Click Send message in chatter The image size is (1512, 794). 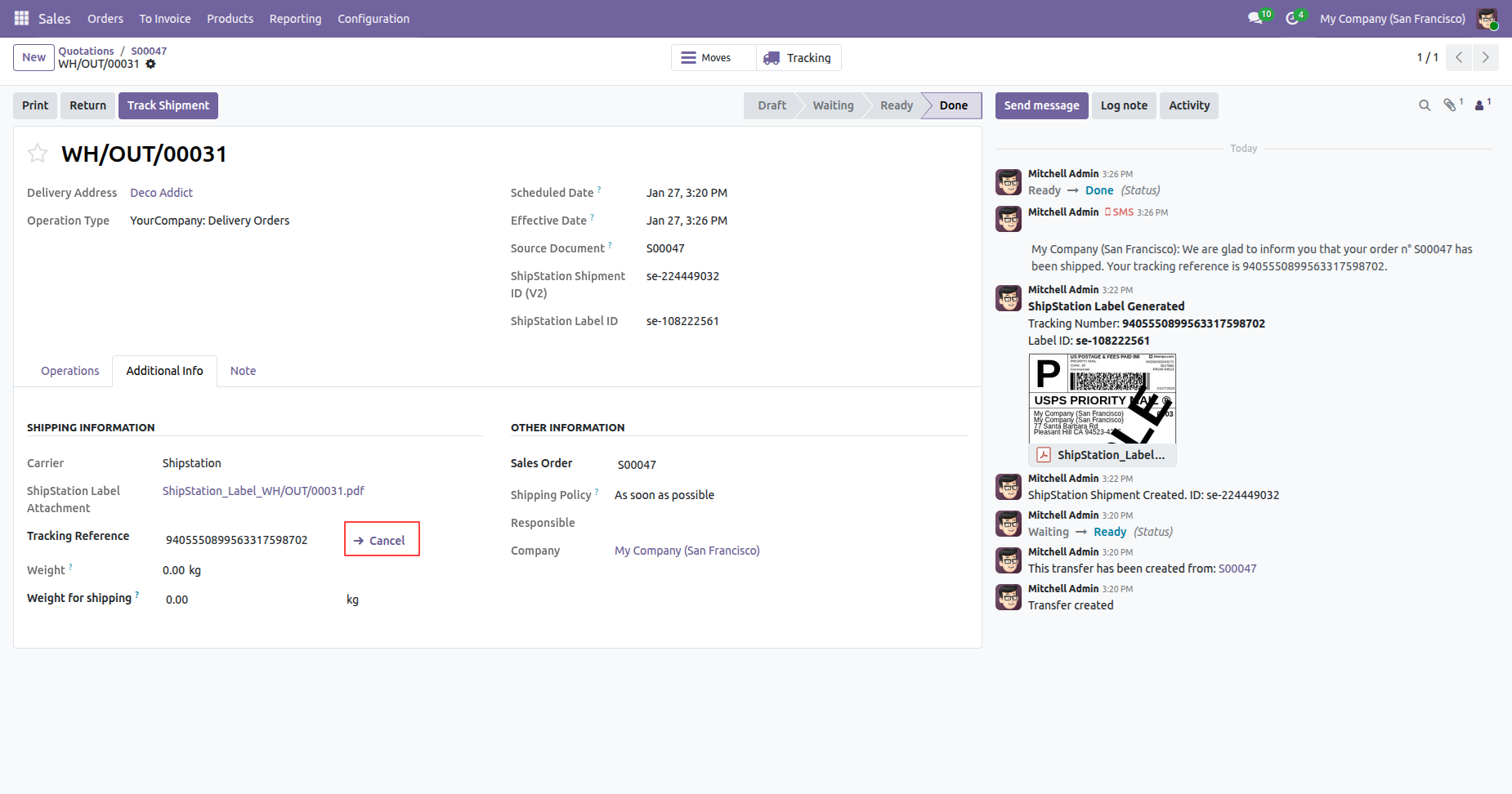coord(1041,105)
